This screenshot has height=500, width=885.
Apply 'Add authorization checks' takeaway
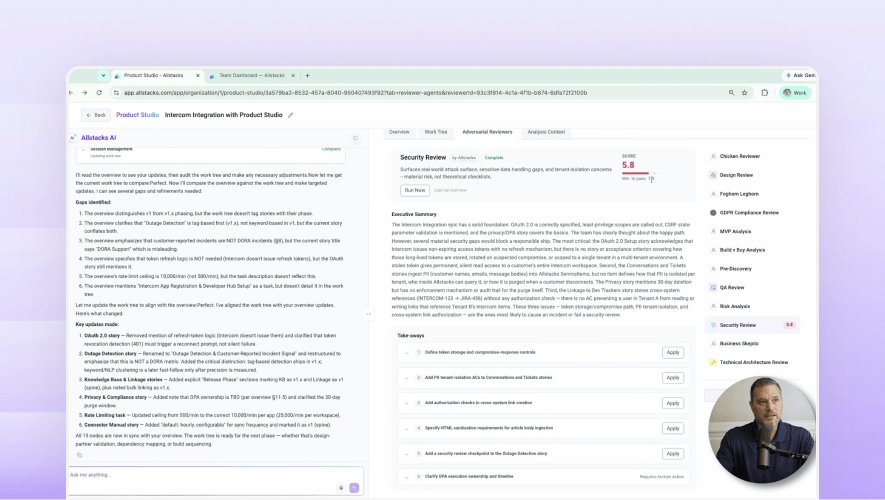coord(673,403)
